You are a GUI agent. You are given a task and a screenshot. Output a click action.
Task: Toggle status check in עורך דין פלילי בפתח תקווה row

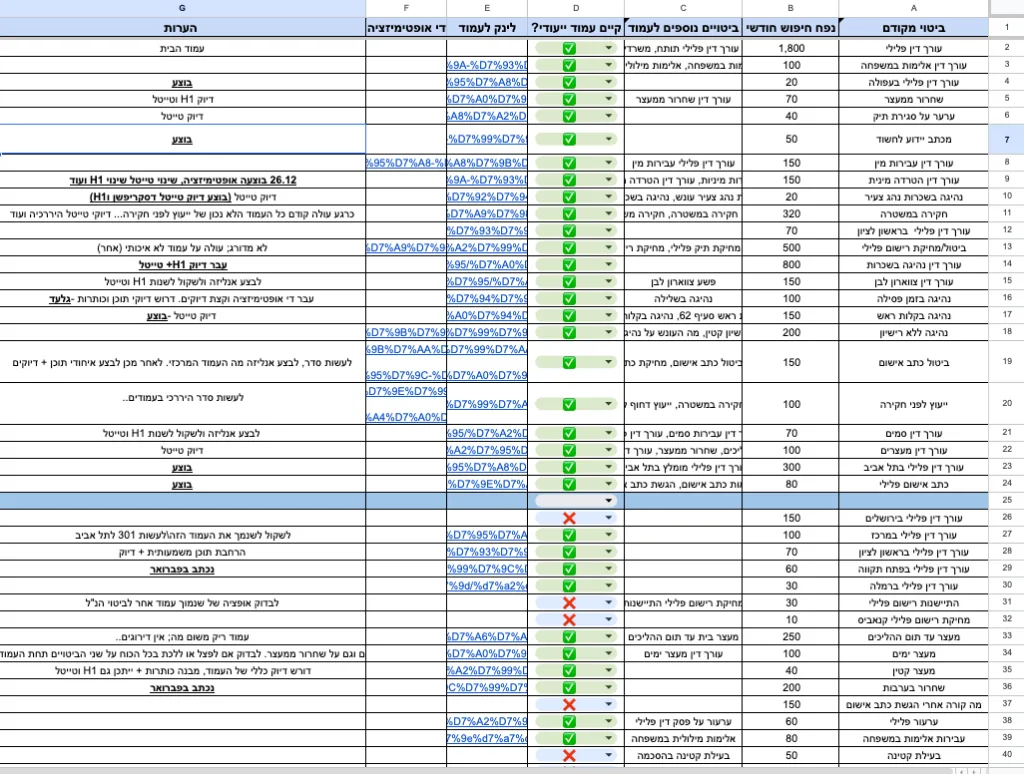click(x=569, y=570)
